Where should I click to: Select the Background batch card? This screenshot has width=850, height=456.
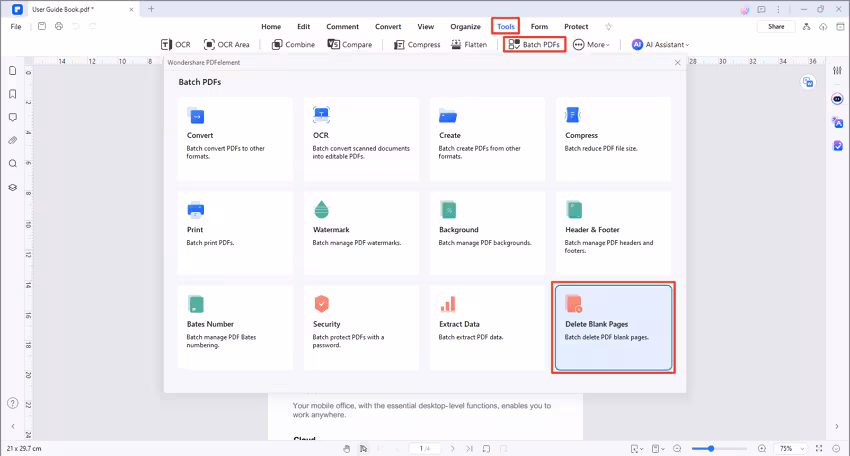487,233
